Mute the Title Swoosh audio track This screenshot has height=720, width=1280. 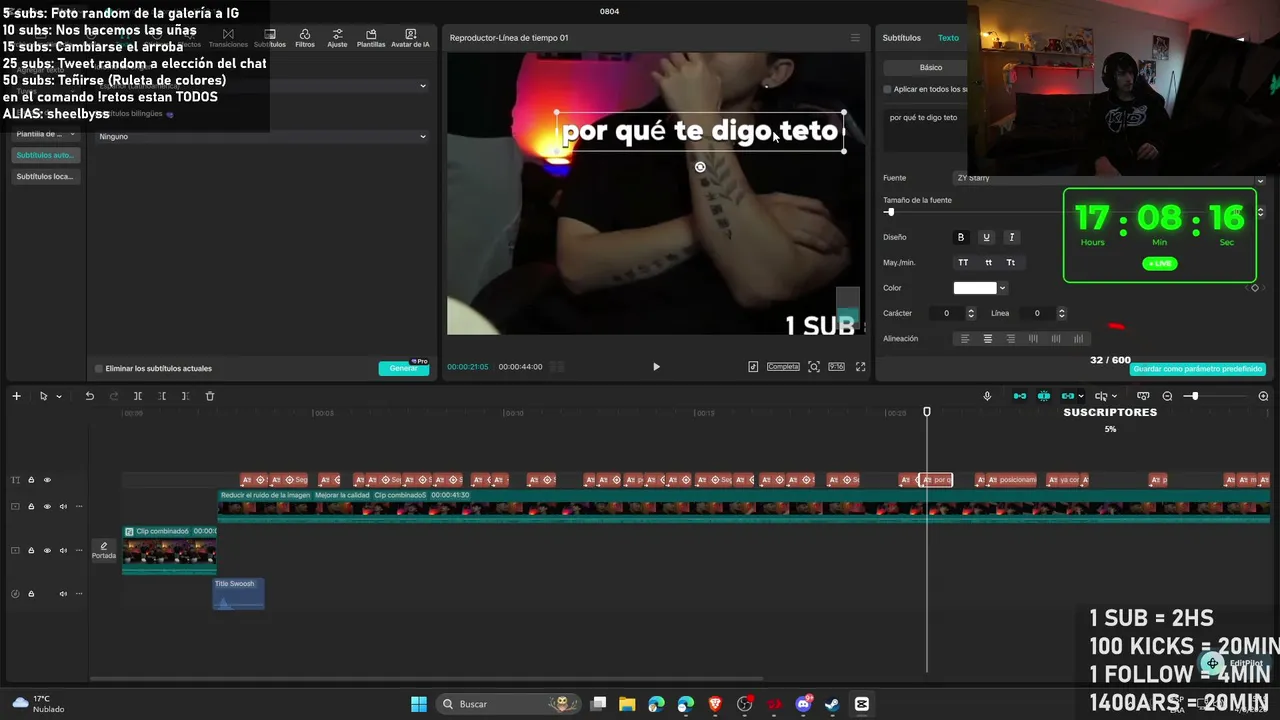pyautogui.click(x=63, y=594)
